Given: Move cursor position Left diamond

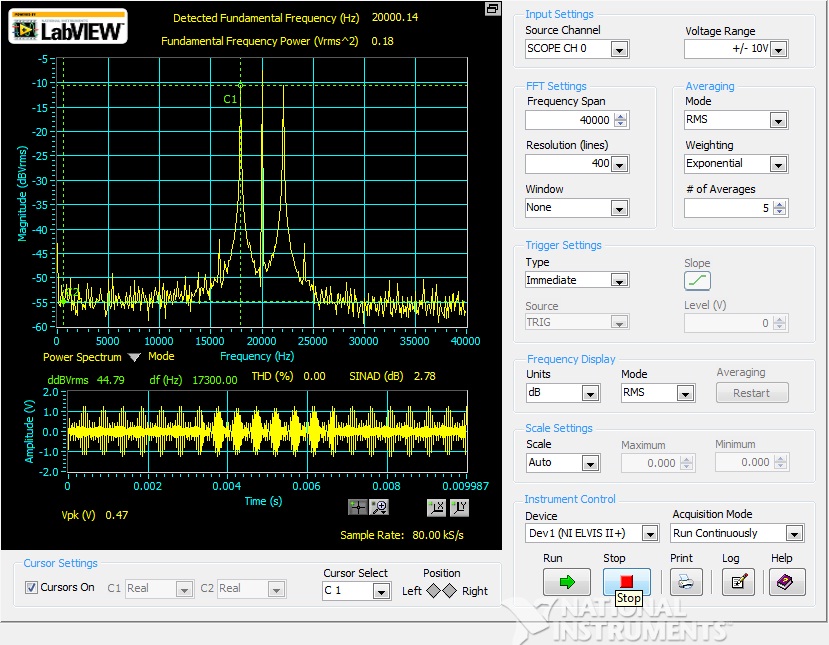Looking at the screenshot, I should [433, 590].
